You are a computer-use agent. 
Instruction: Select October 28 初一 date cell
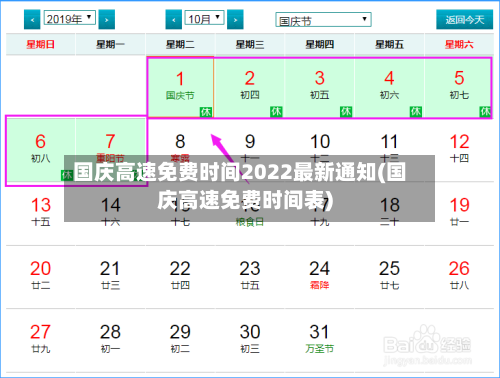pos(111,340)
